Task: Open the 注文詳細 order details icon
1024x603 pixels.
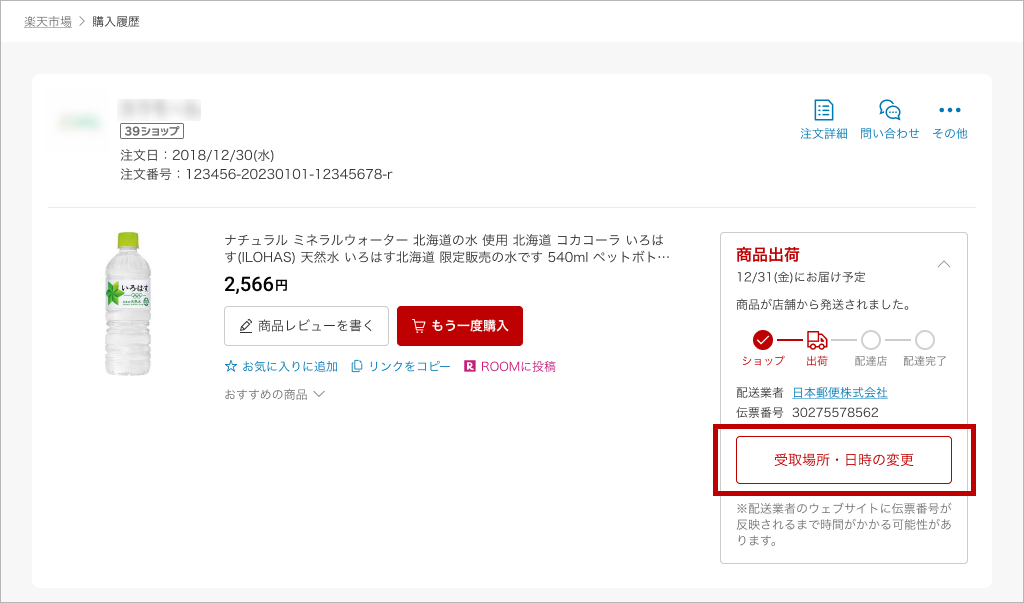Action: 823,110
